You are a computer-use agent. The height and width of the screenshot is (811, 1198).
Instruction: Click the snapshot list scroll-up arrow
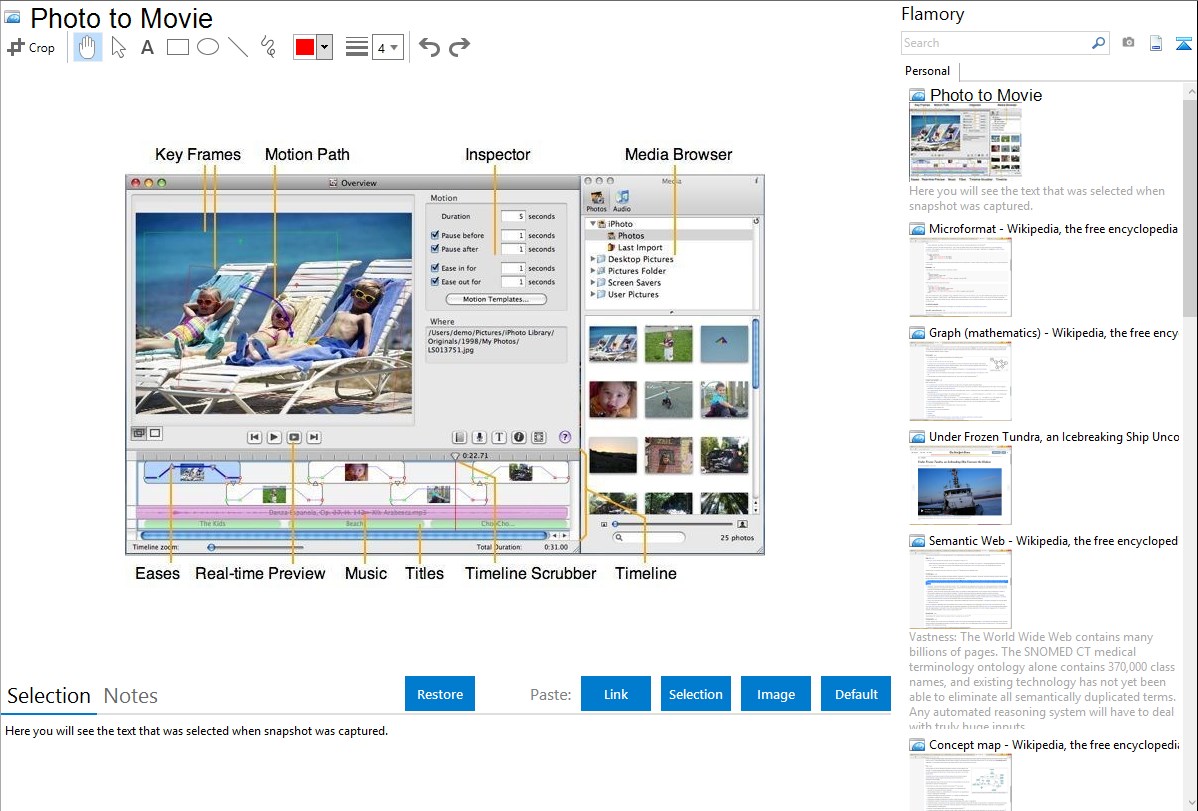1190,91
